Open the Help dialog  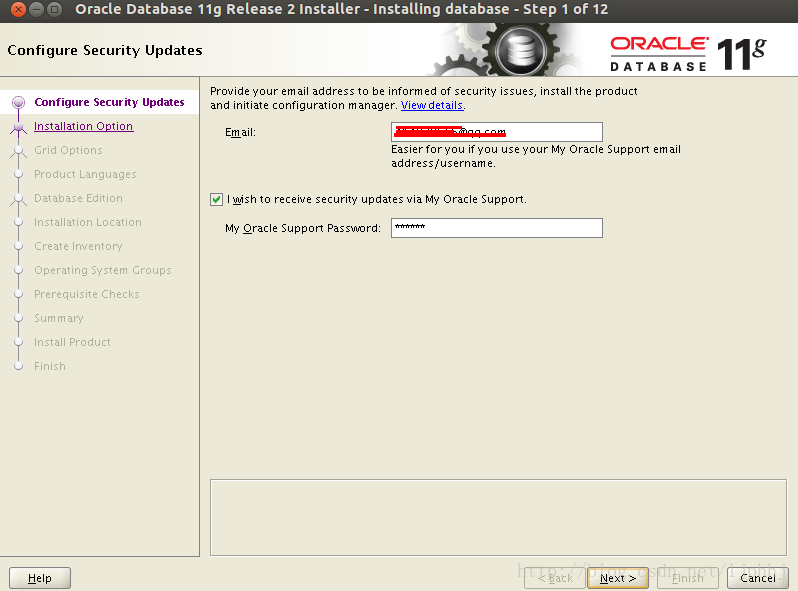[40, 578]
